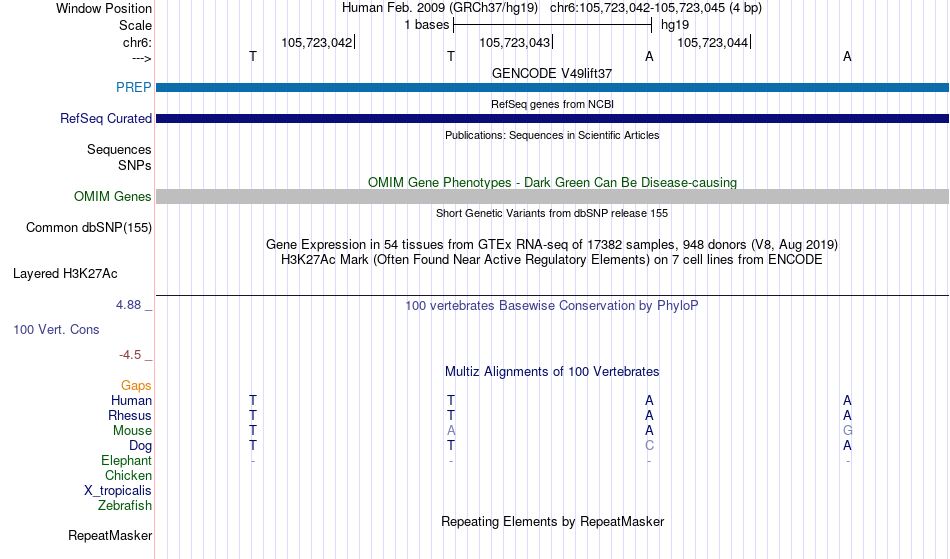Click Multiz Alignments of 100 Vertebrates title
The image size is (950, 559).
[552, 371]
